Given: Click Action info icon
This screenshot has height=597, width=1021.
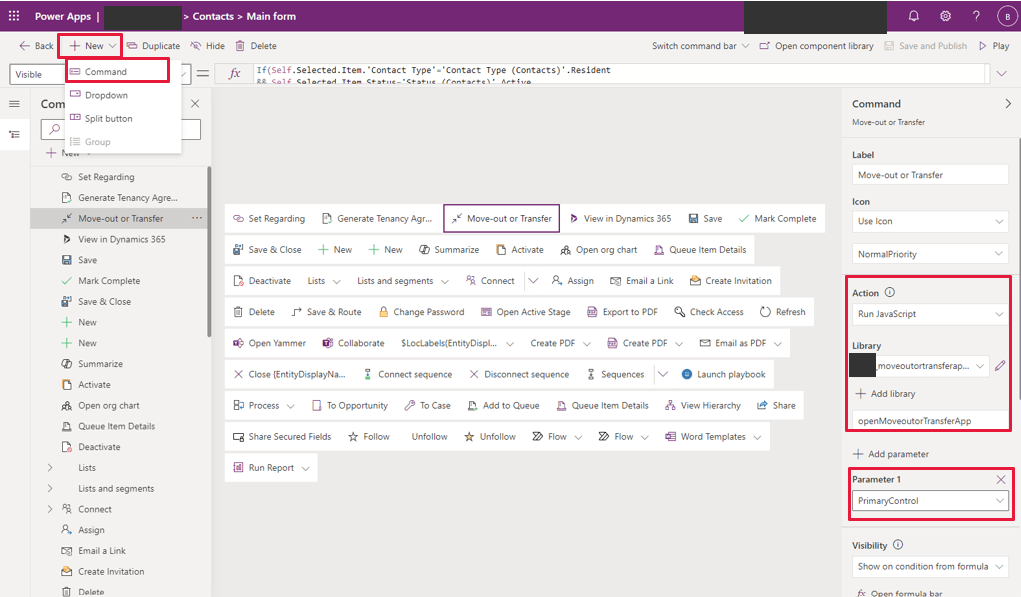Looking at the screenshot, I should point(890,293).
